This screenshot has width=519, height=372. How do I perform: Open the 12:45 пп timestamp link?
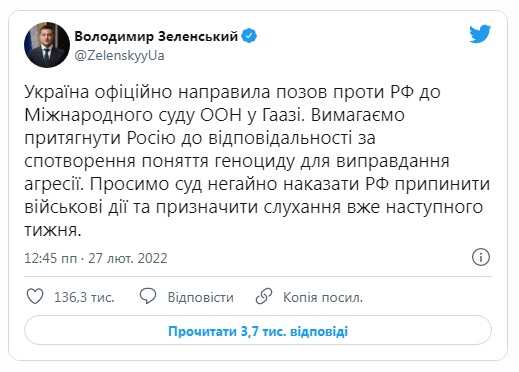[x=50, y=258]
